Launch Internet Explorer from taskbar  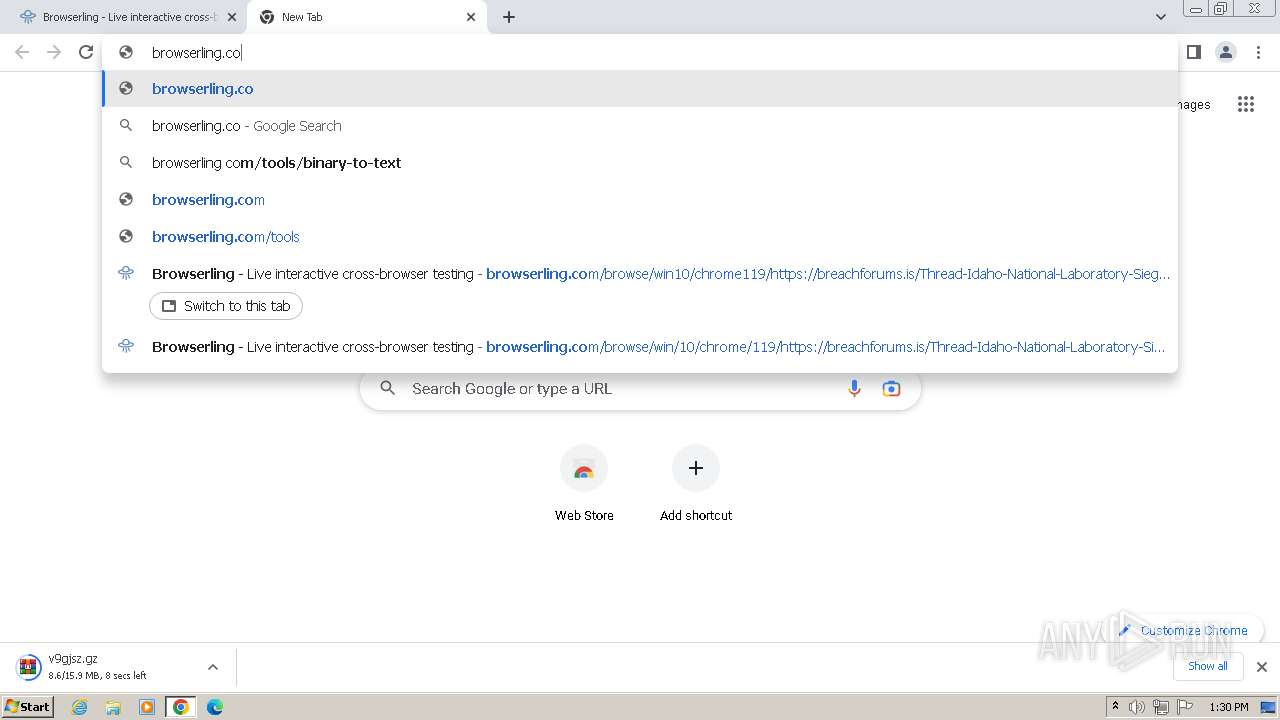click(79, 707)
